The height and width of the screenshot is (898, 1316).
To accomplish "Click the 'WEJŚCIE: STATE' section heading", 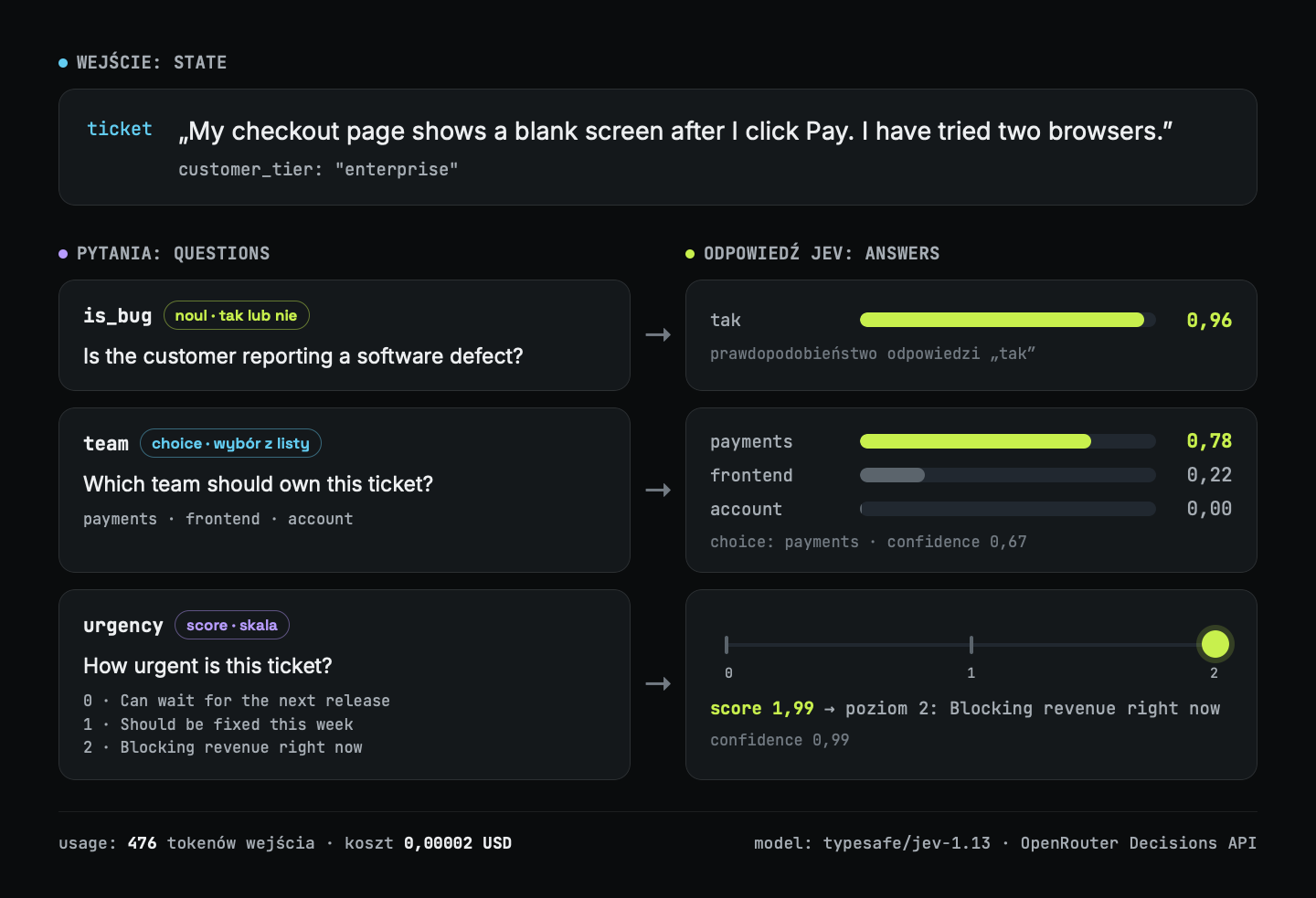I will [x=151, y=62].
